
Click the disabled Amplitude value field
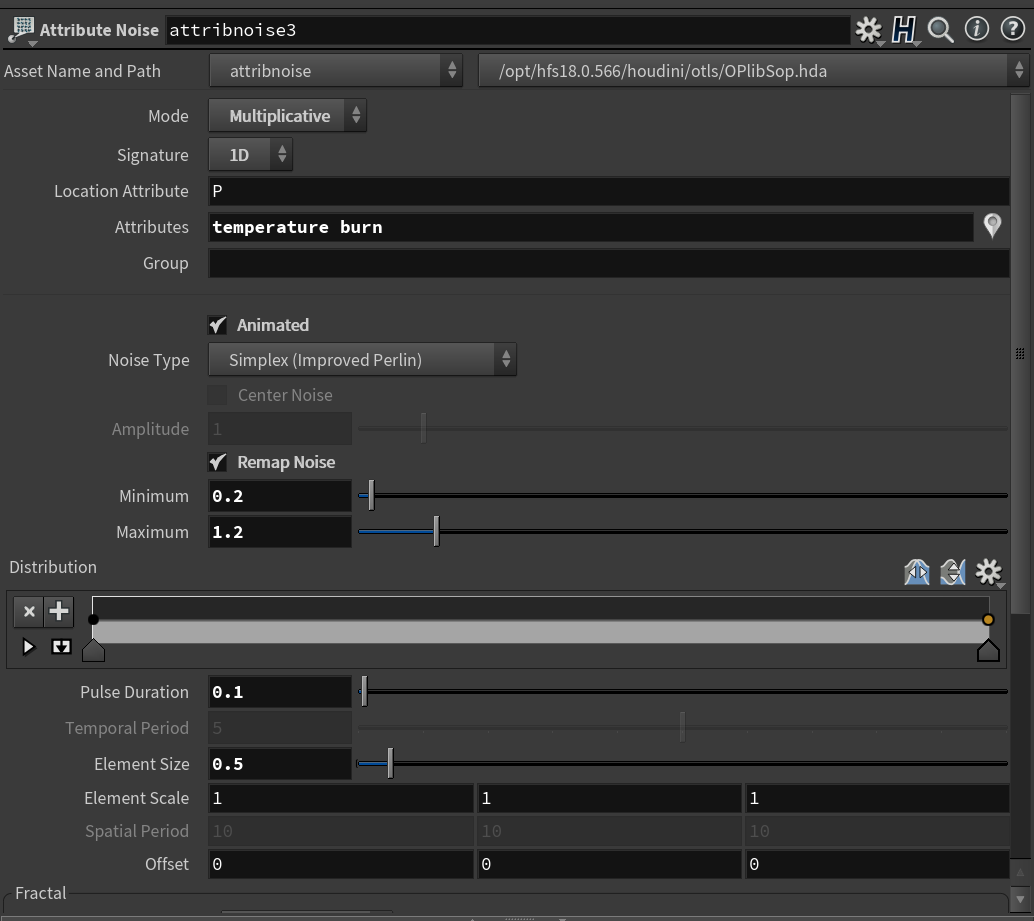pyautogui.click(x=280, y=429)
